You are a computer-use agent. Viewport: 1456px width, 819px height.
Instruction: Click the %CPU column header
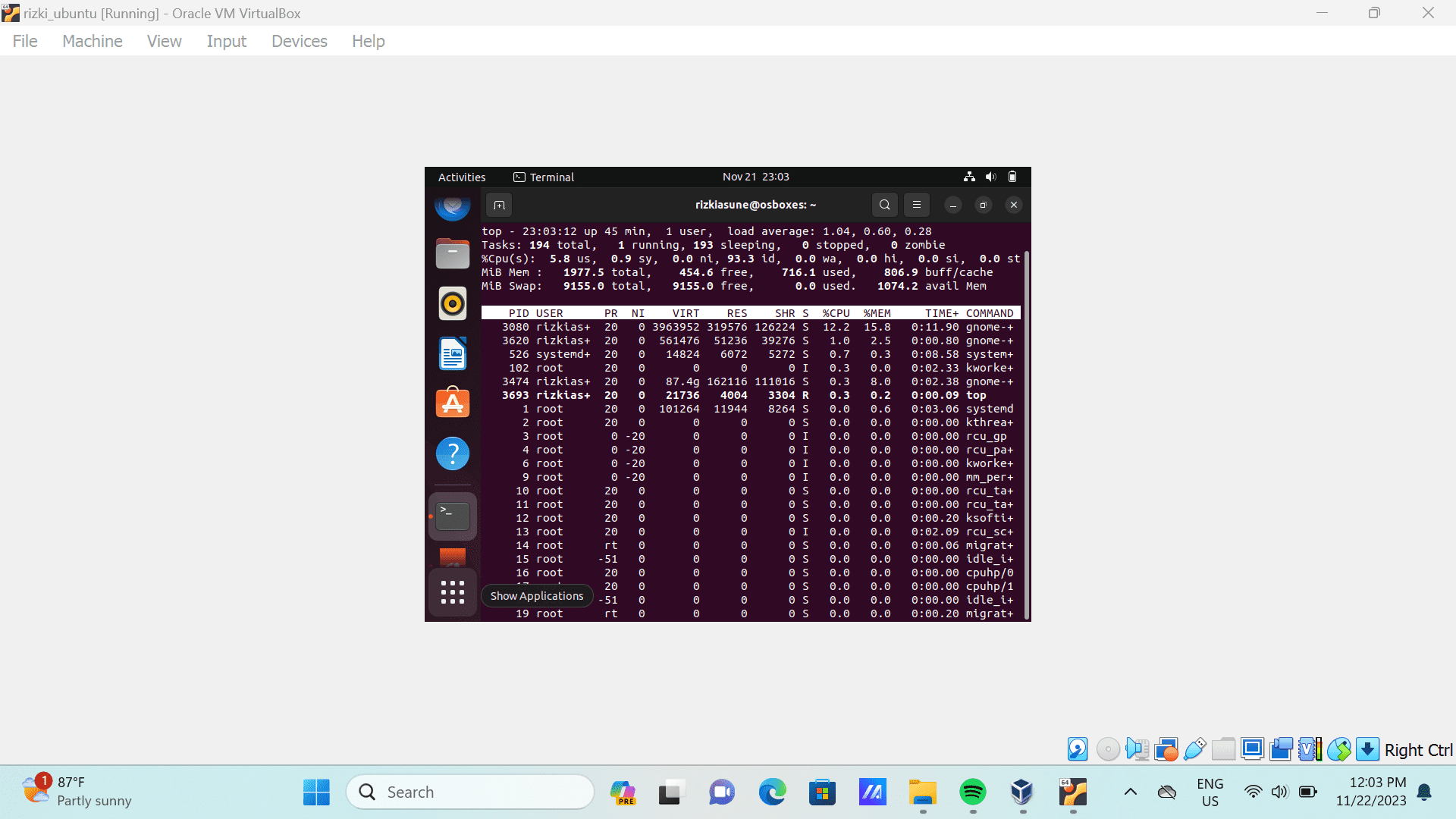pos(836,313)
